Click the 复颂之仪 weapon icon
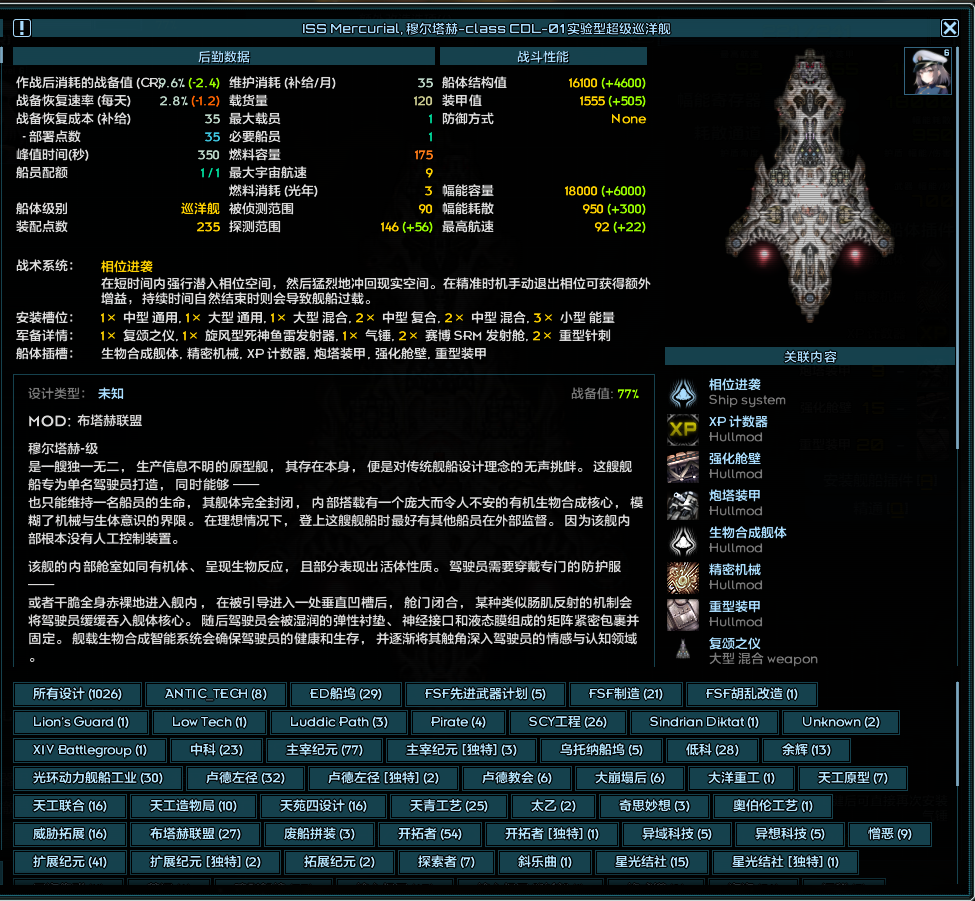The height and width of the screenshot is (901, 975). click(683, 650)
